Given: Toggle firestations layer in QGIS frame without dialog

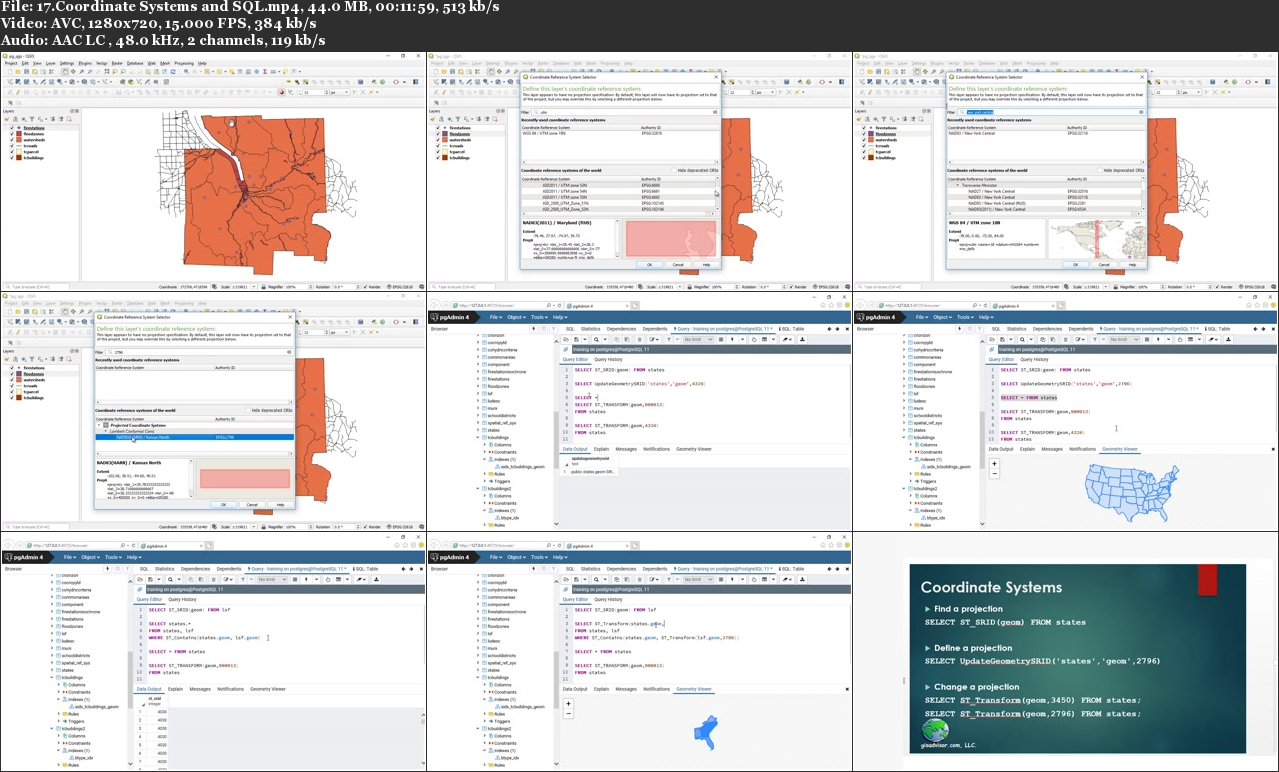Looking at the screenshot, I should click(12, 128).
